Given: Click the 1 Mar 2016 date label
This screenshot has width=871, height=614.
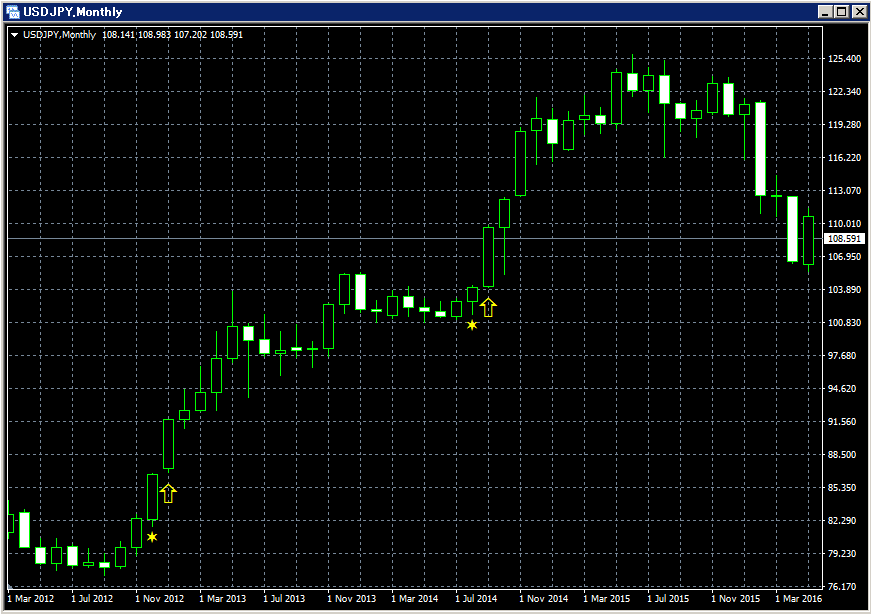Looking at the screenshot, I should 799,598.
